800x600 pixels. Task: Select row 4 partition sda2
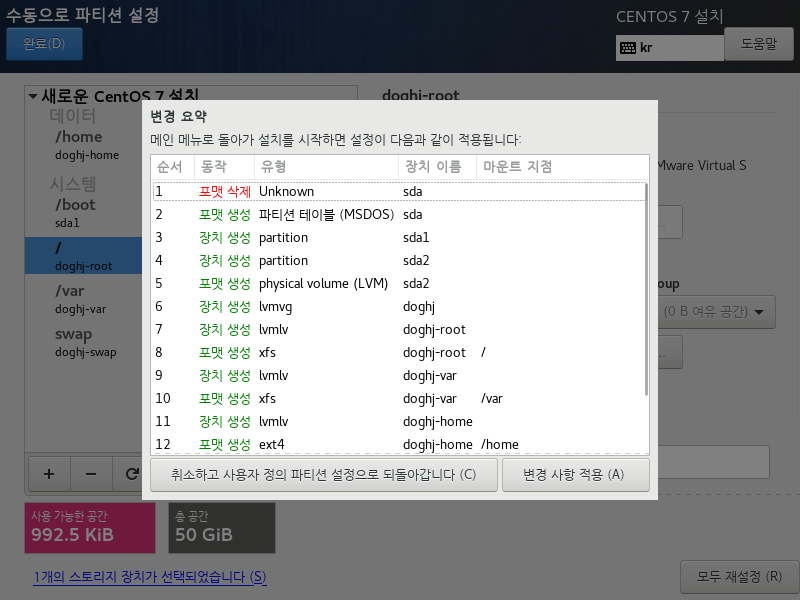point(398,260)
